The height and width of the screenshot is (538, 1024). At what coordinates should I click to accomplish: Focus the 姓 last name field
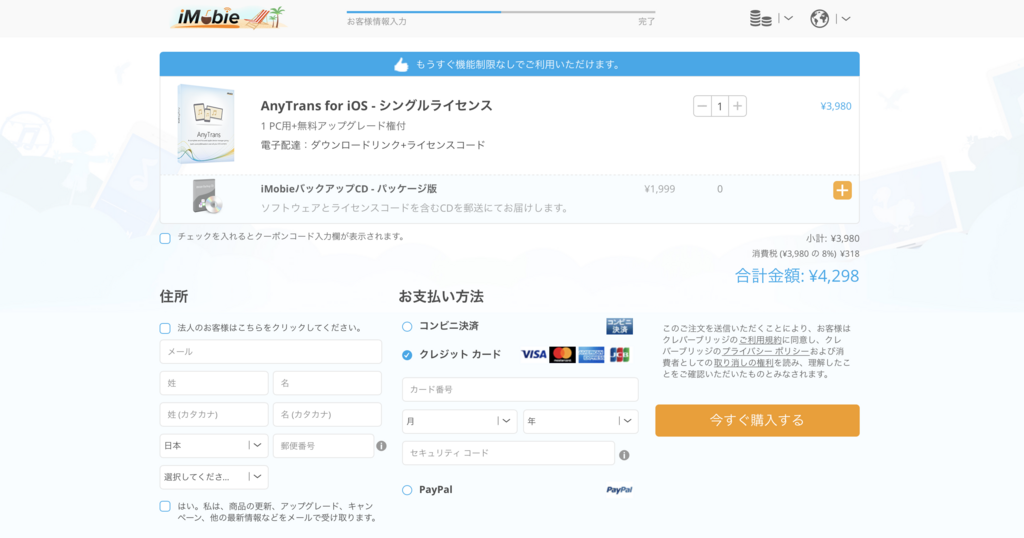pyautogui.click(x=214, y=383)
